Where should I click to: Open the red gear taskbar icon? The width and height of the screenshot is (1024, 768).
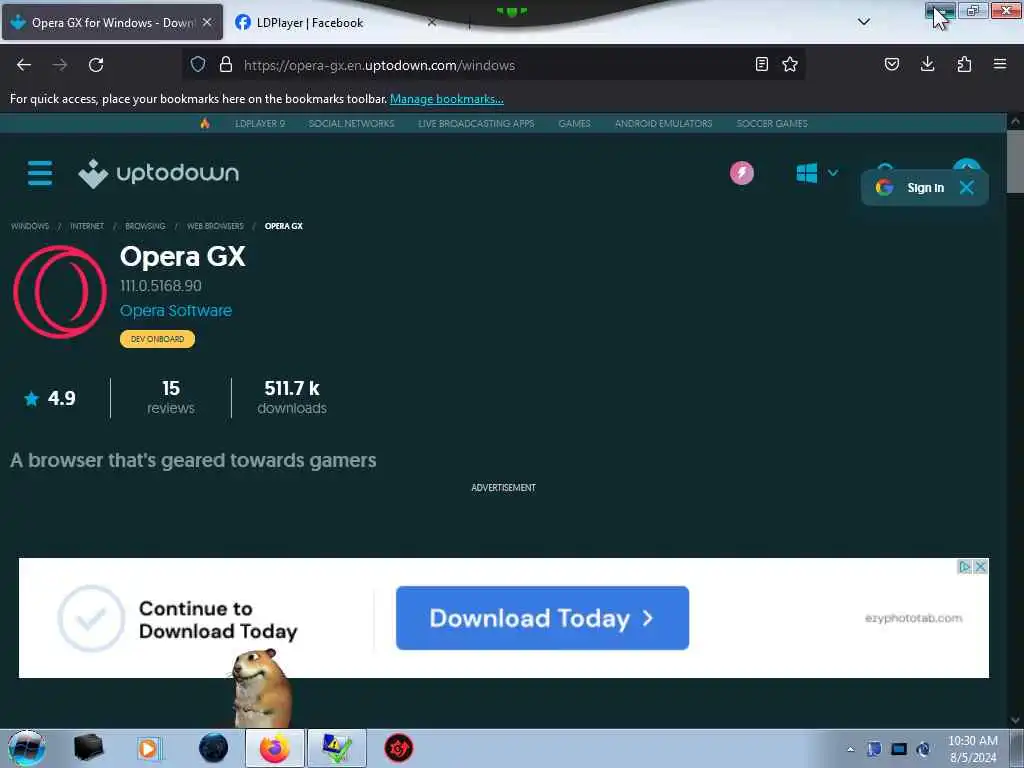pyautogui.click(x=398, y=748)
